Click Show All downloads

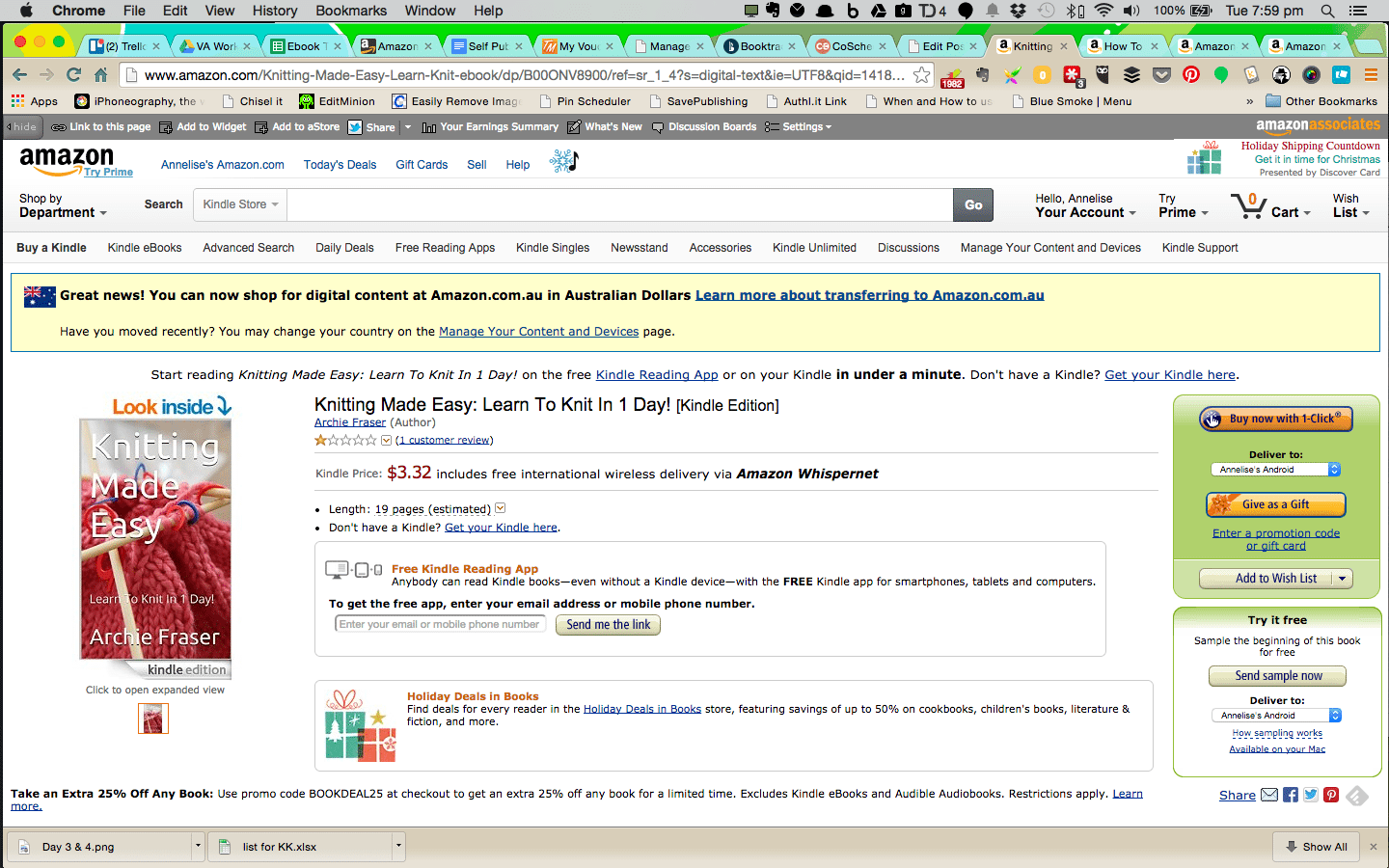point(1317,847)
